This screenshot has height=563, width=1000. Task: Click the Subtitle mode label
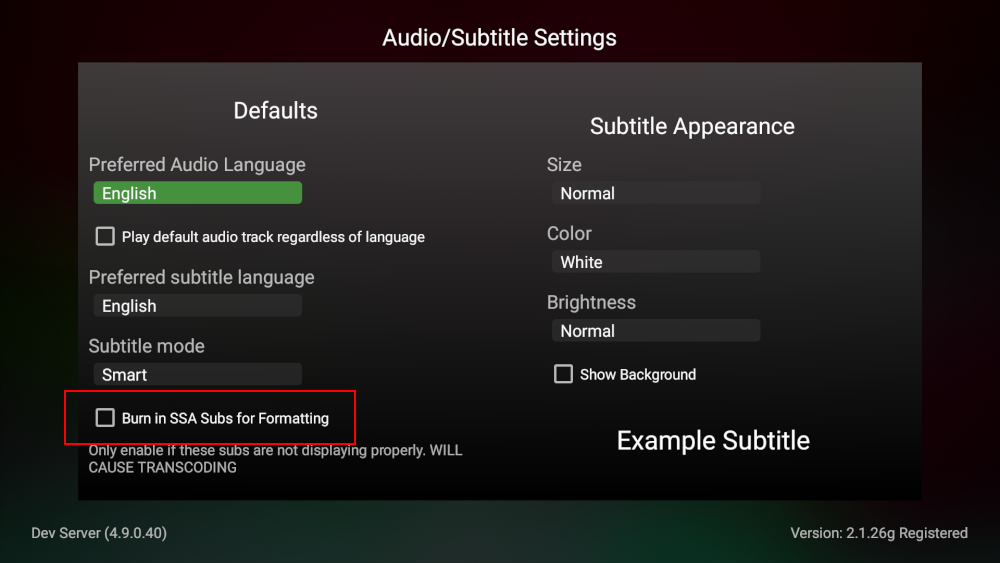(x=146, y=346)
